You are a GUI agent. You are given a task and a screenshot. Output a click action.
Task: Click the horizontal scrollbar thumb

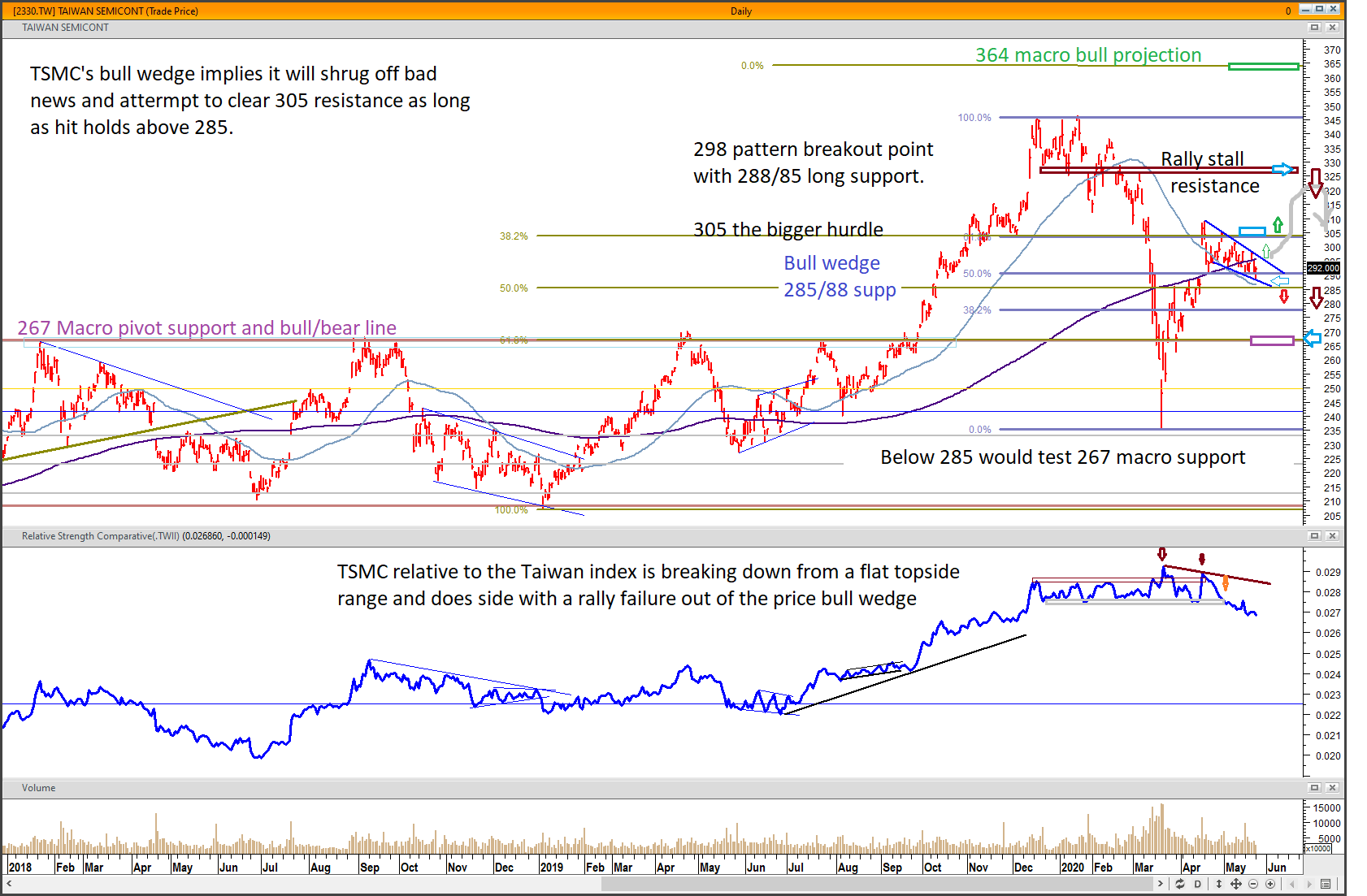click(876, 884)
